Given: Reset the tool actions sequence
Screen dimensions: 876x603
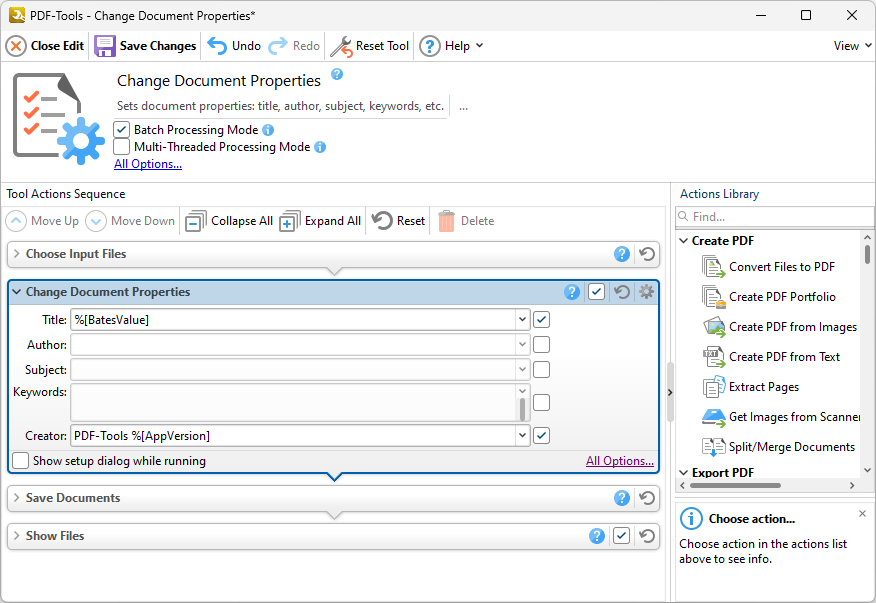Looking at the screenshot, I should click(398, 221).
